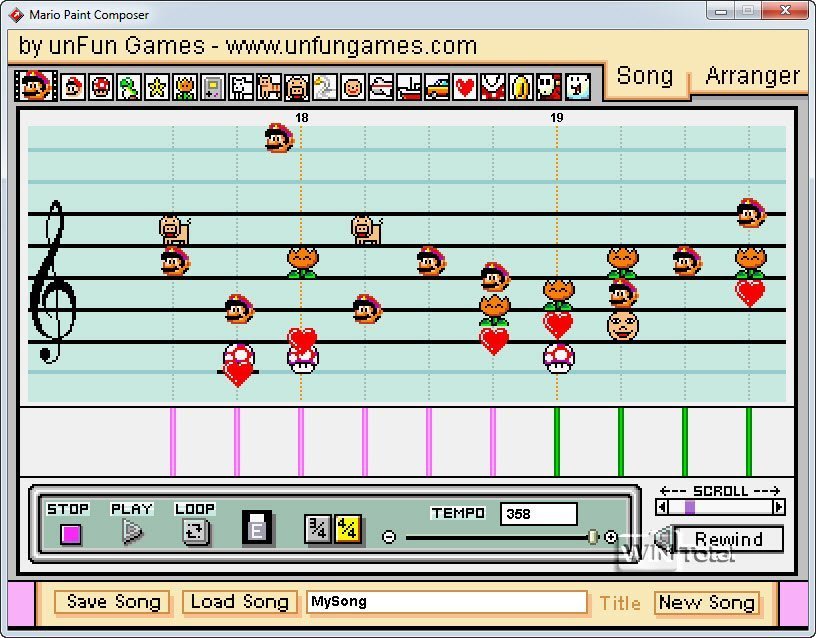816x638 pixels.
Task: Select the Heart instrument icon
Action: coord(465,87)
